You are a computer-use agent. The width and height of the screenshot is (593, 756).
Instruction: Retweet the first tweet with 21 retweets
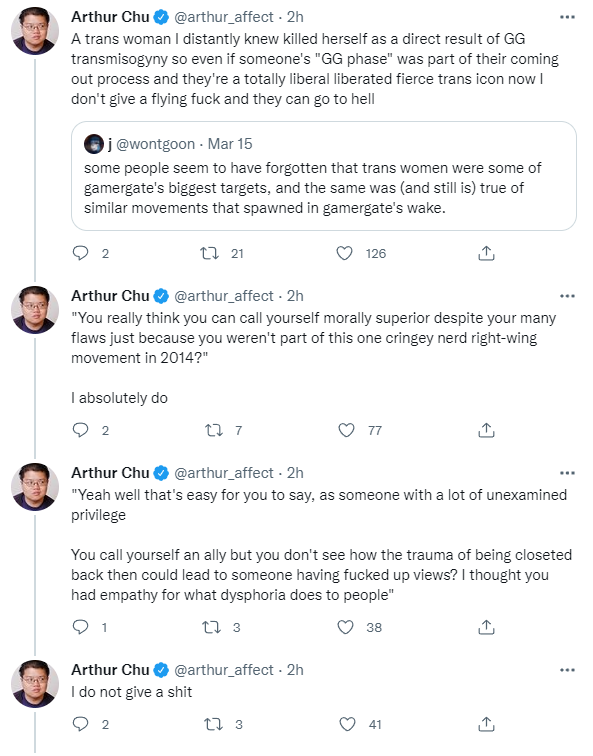210,253
